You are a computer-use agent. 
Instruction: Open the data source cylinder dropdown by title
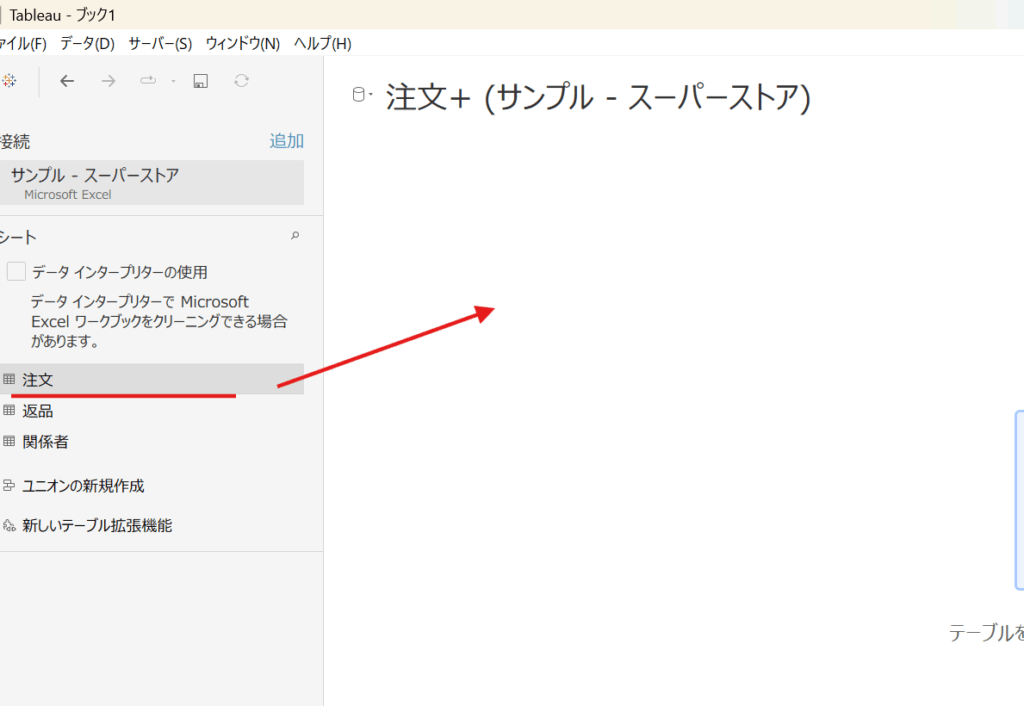(361, 96)
